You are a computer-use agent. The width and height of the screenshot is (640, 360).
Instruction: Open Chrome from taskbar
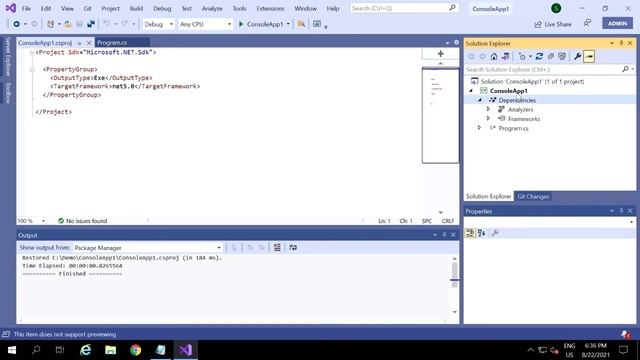click(136, 350)
